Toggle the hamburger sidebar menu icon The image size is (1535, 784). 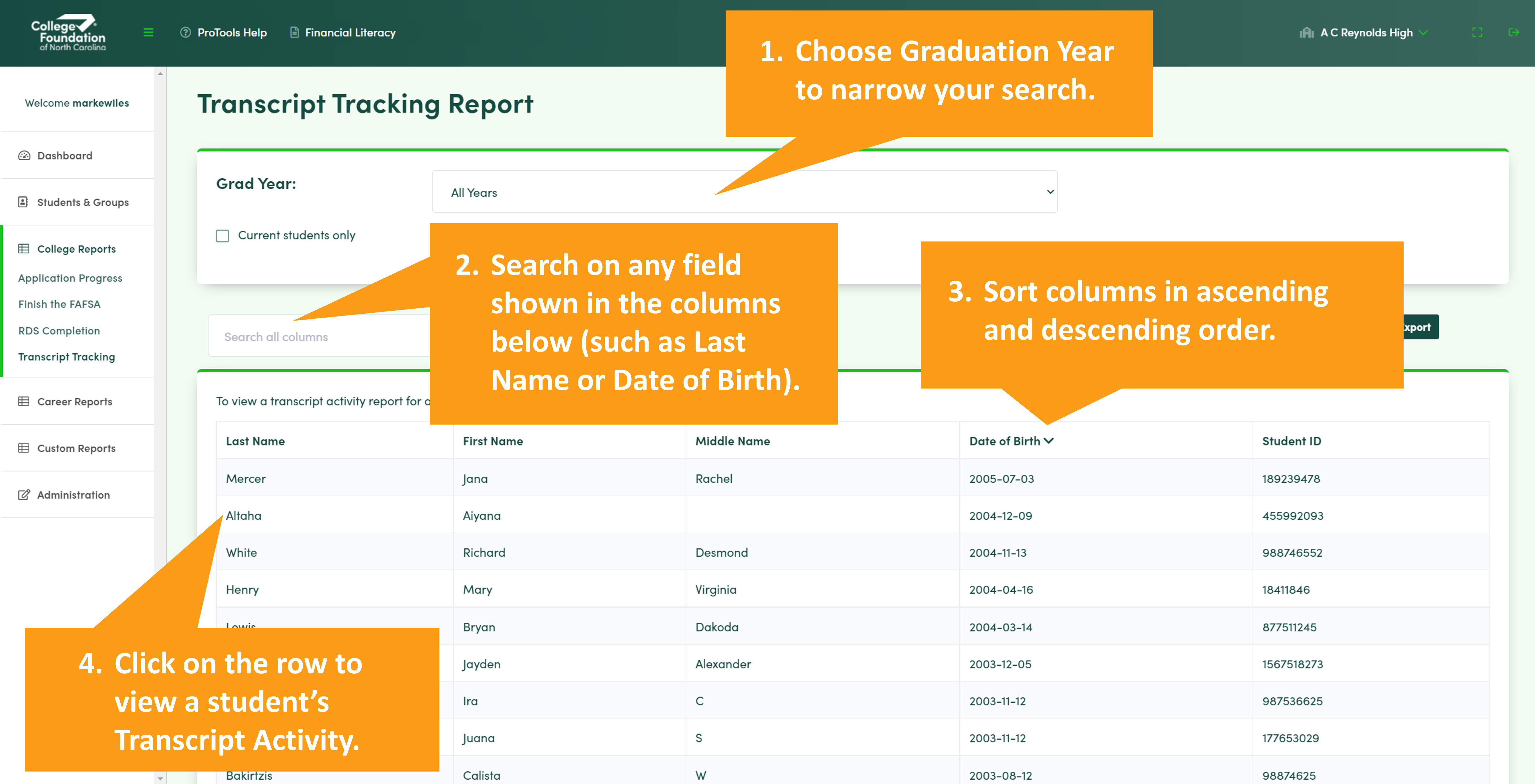(x=148, y=33)
